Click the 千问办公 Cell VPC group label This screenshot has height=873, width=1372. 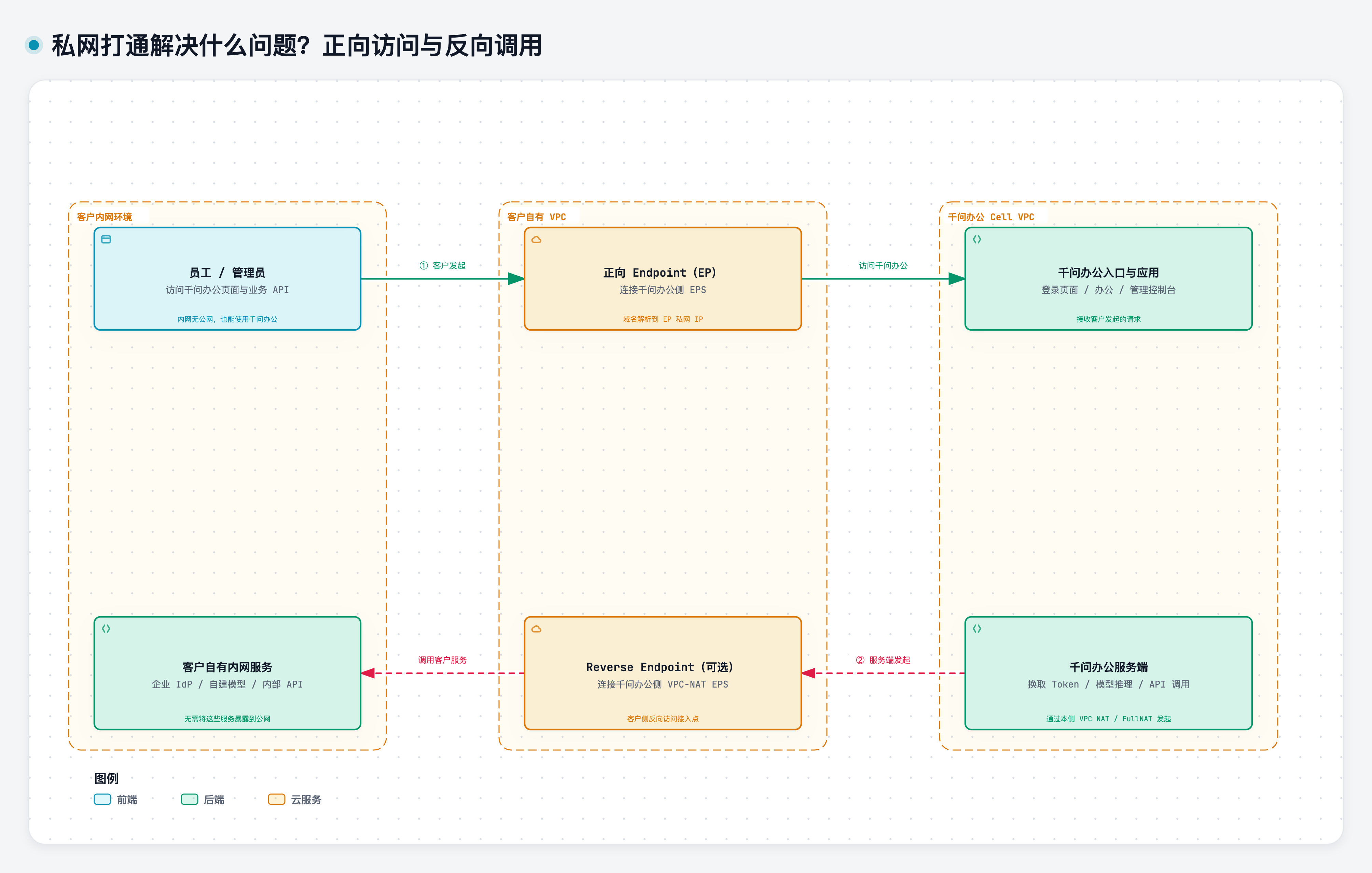click(991, 217)
